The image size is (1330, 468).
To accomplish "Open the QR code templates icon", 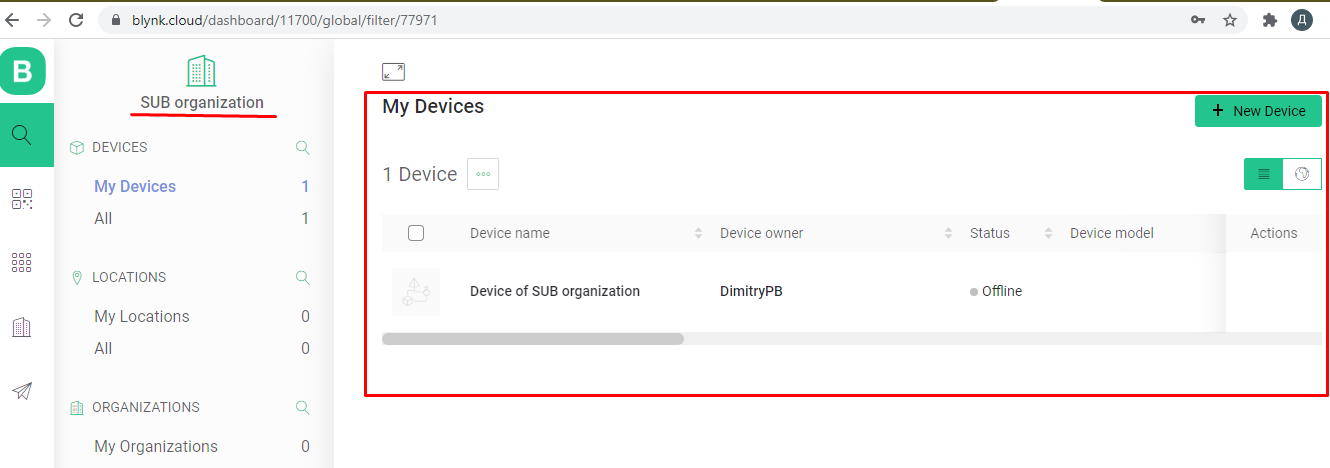I will (x=22, y=199).
